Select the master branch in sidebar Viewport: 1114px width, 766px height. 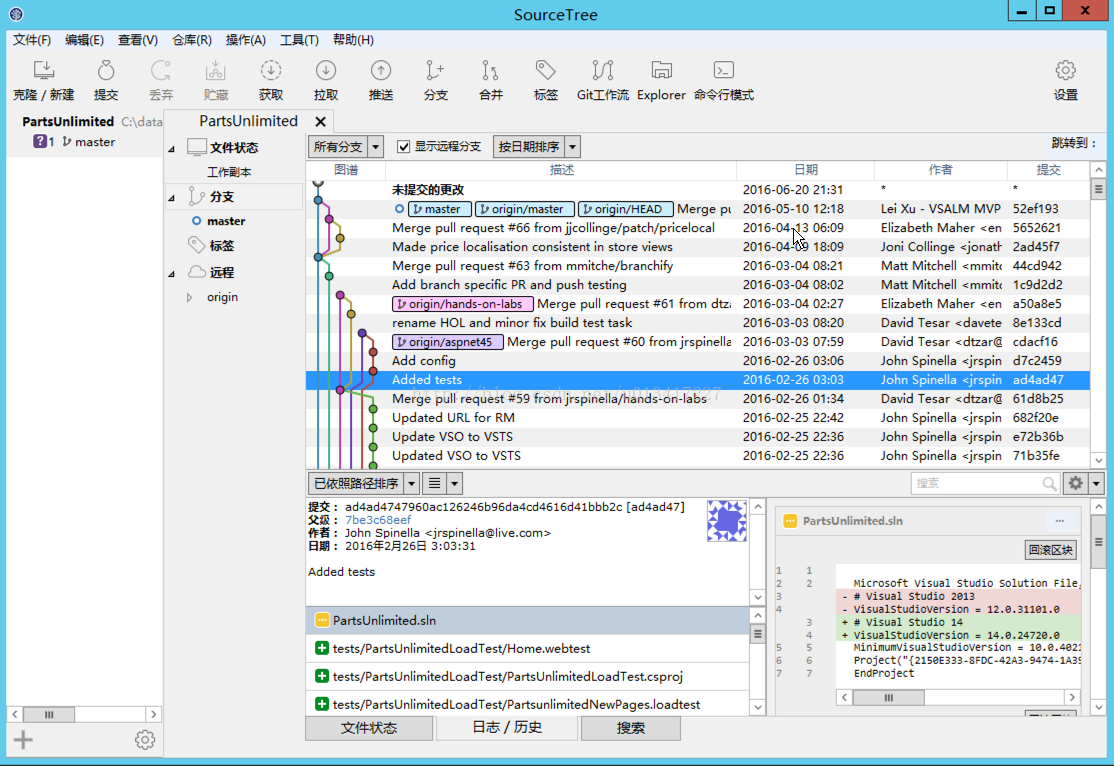pos(226,221)
